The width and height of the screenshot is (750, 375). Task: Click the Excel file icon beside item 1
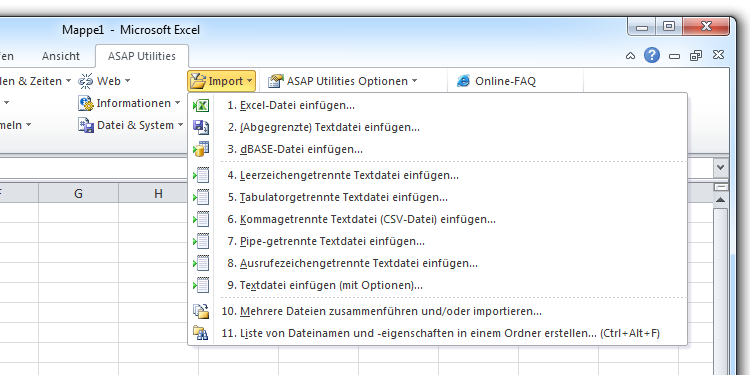(x=201, y=105)
